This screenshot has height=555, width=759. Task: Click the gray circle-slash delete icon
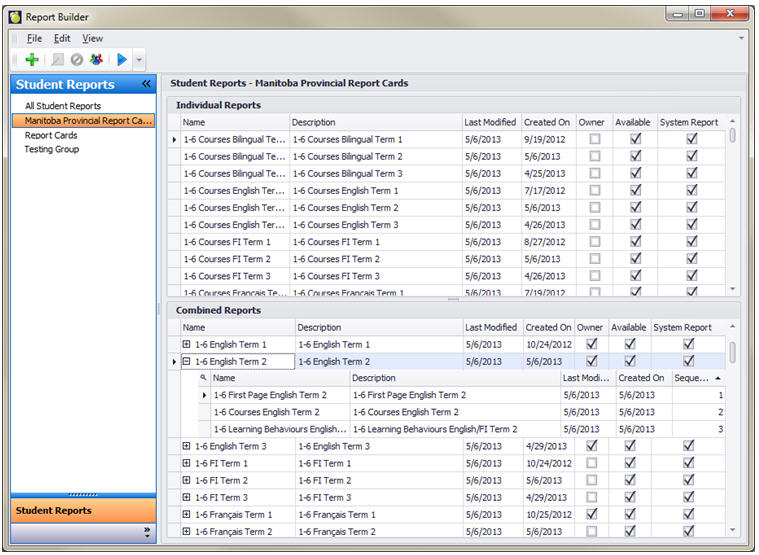point(76,60)
